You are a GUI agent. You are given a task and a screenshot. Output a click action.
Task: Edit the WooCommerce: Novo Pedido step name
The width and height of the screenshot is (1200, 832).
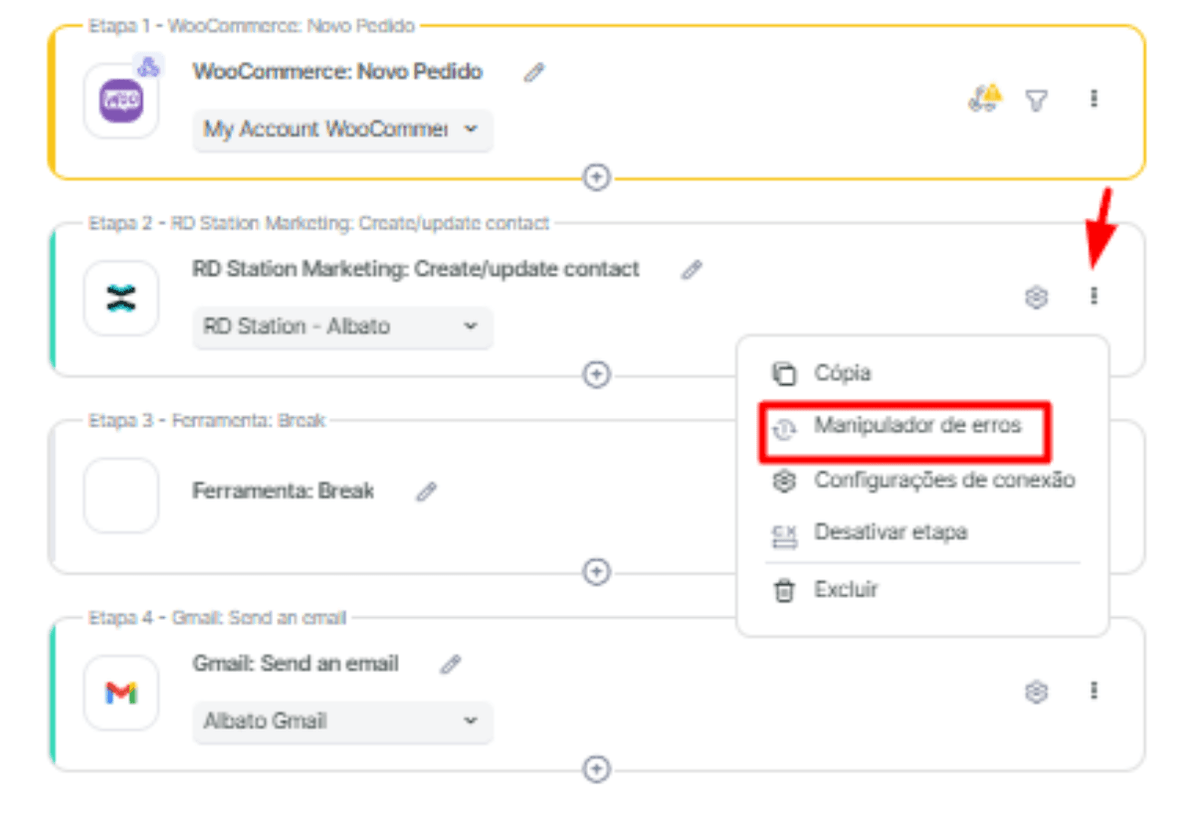pyautogui.click(x=535, y=72)
